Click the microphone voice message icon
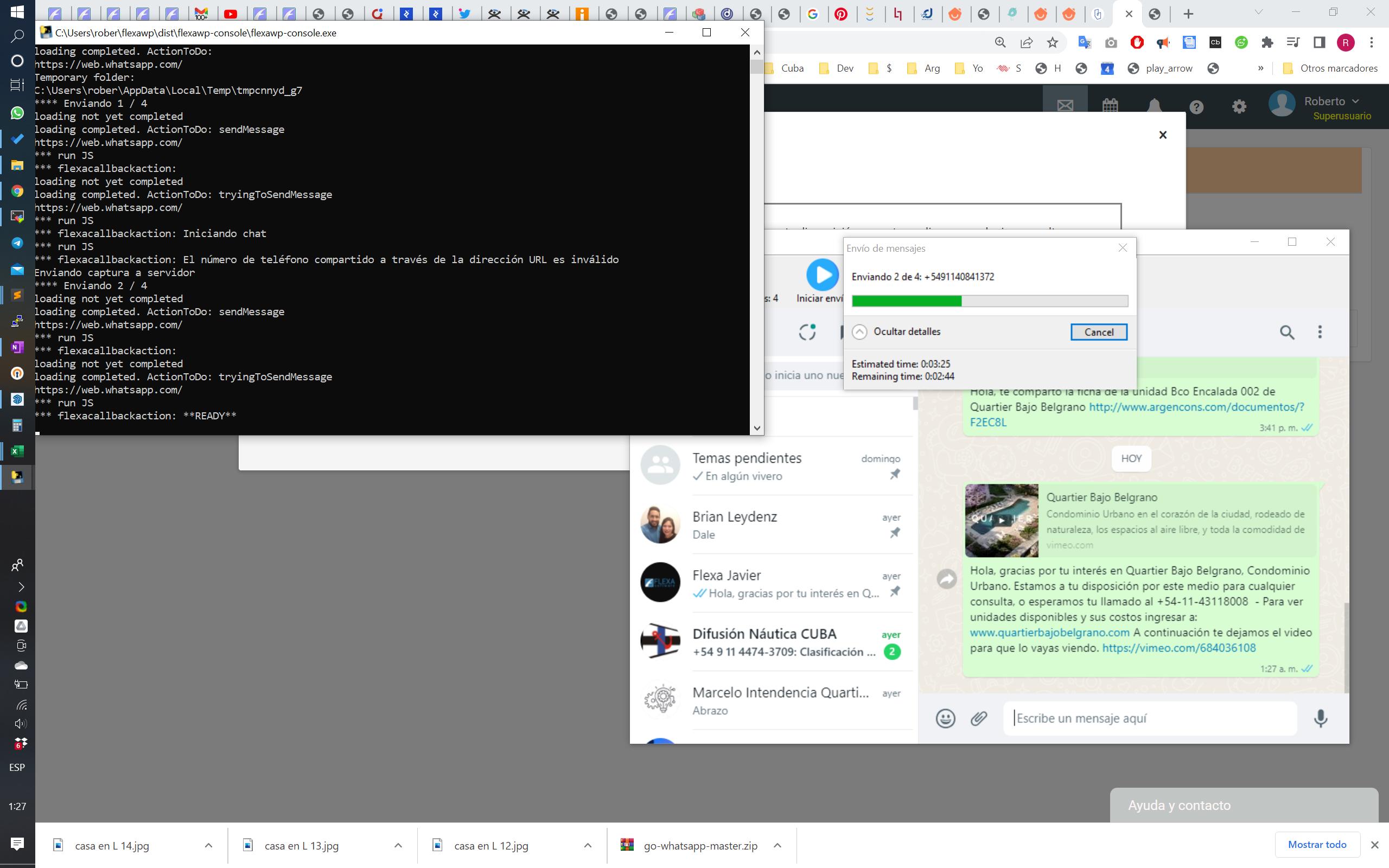The width and height of the screenshot is (1389, 868). pyautogui.click(x=1321, y=718)
